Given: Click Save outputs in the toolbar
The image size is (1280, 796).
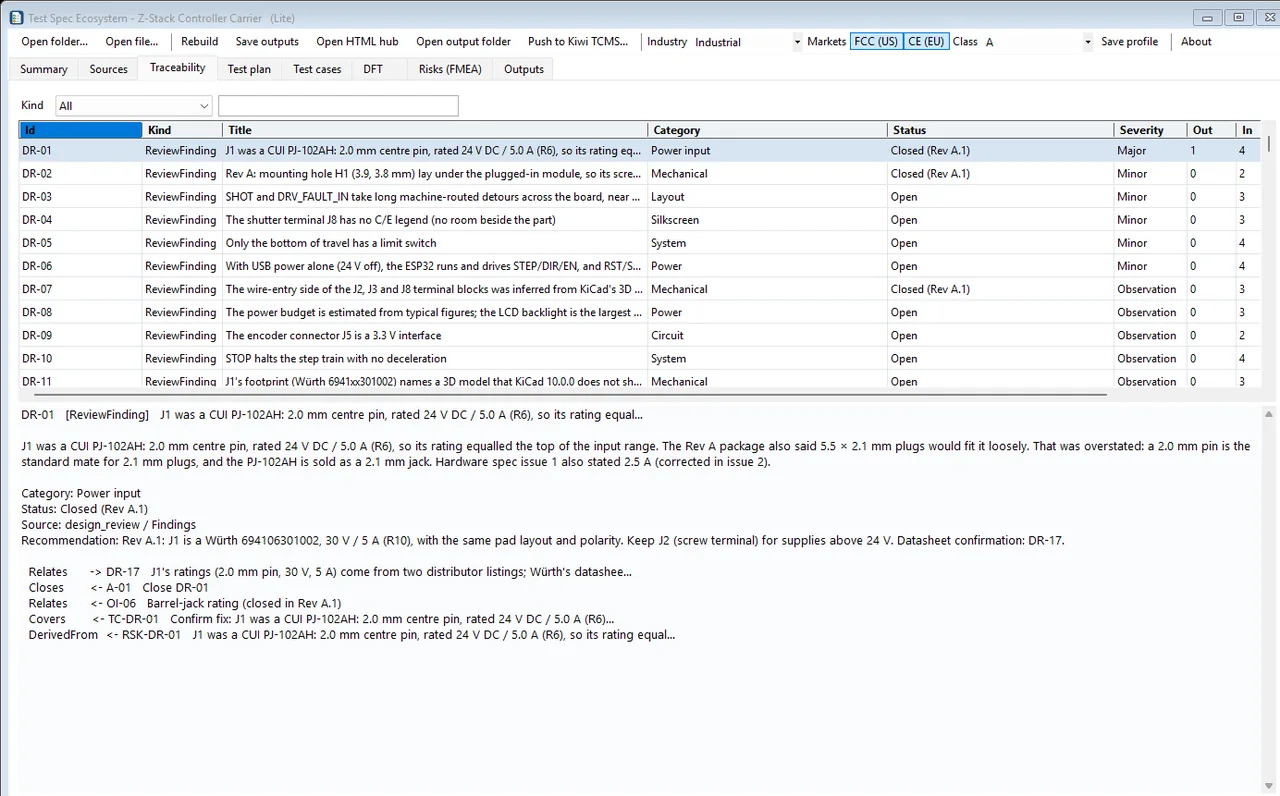Looking at the screenshot, I should pyautogui.click(x=267, y=42).
